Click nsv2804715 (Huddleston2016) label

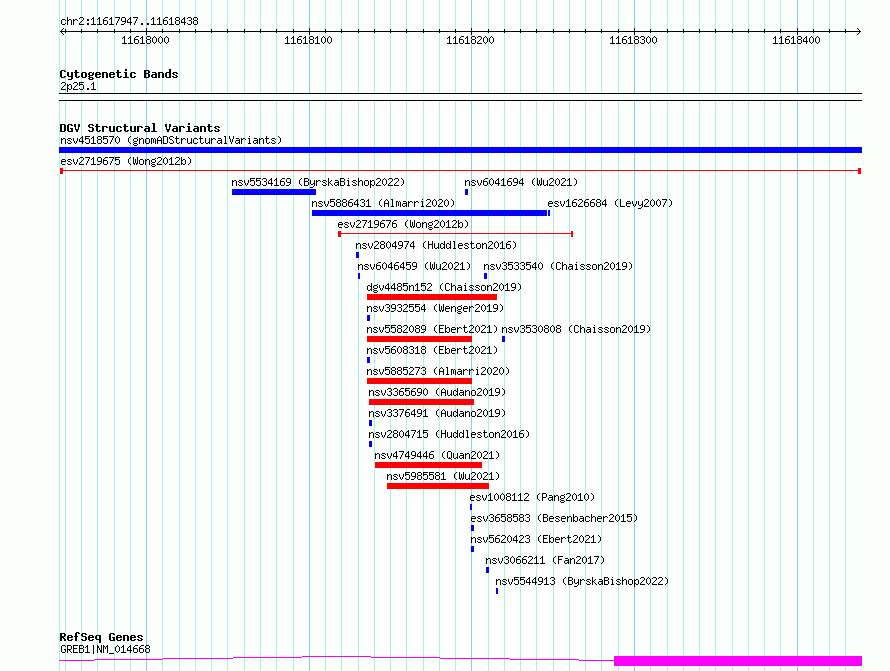point(449,434)
